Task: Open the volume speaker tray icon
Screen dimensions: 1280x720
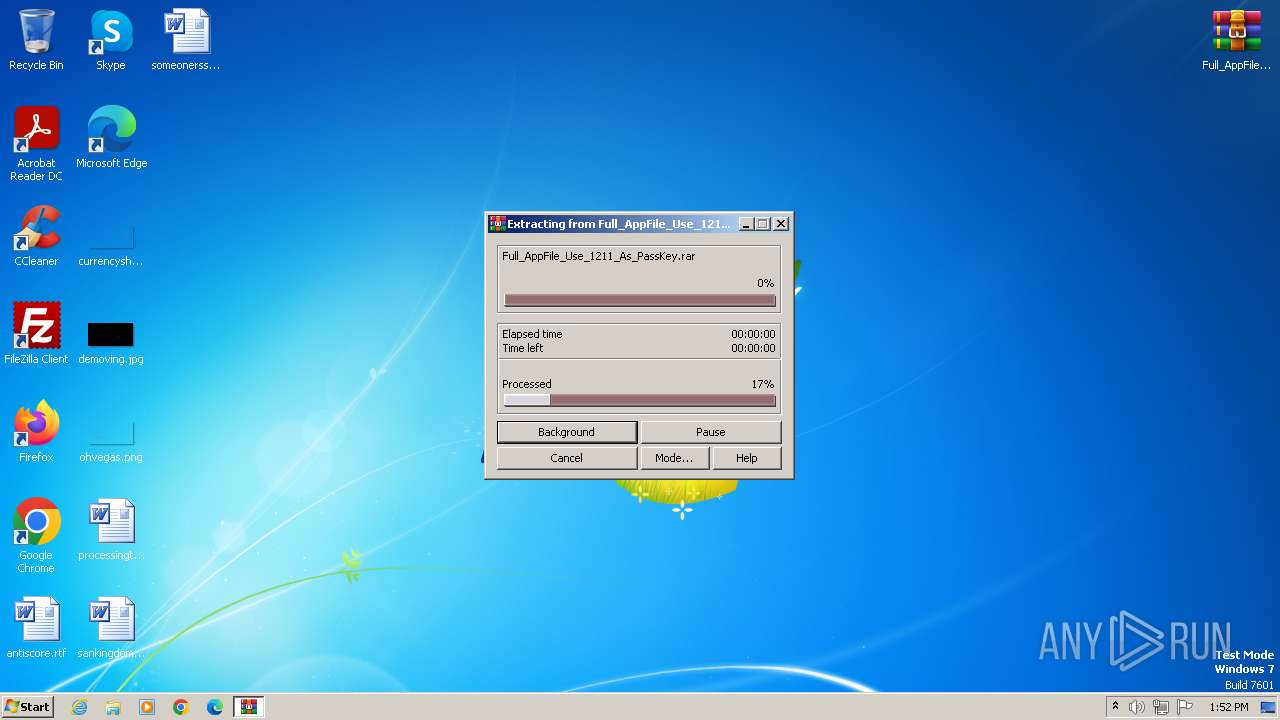Action: 1137,707
